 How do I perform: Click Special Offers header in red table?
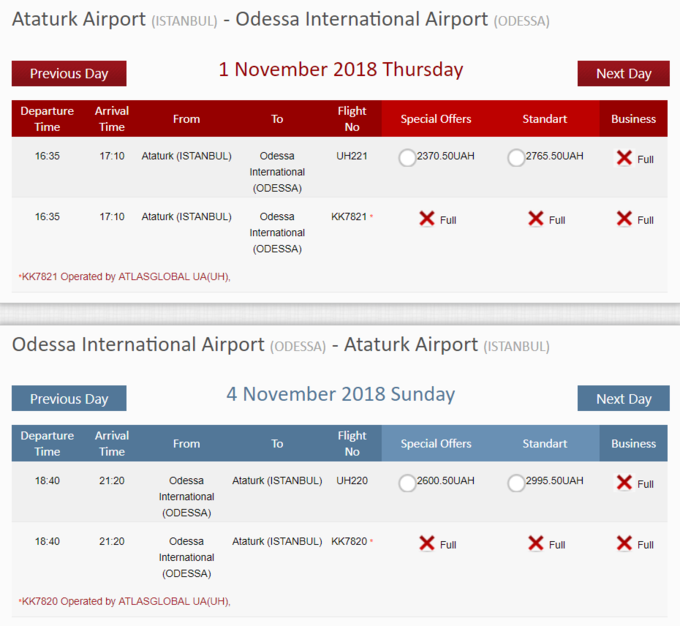click(x=436, y=119)
